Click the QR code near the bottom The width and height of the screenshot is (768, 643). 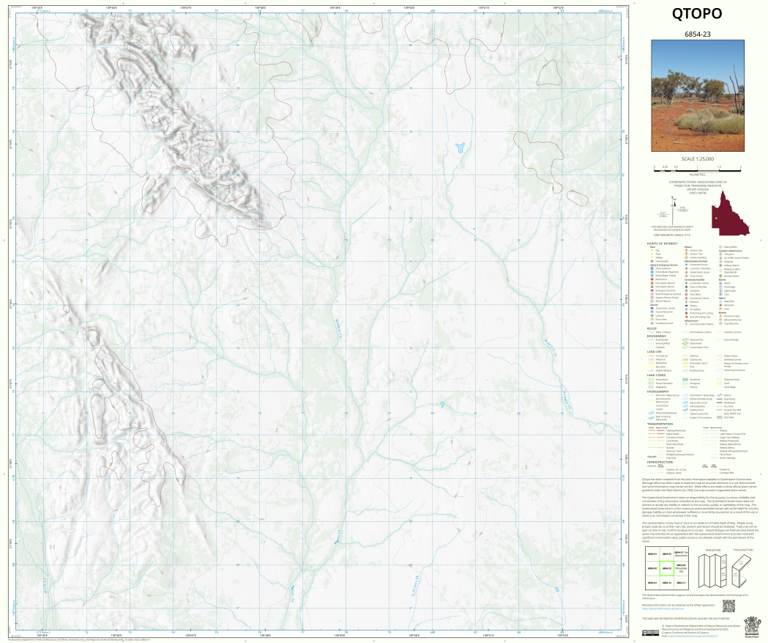729,606
